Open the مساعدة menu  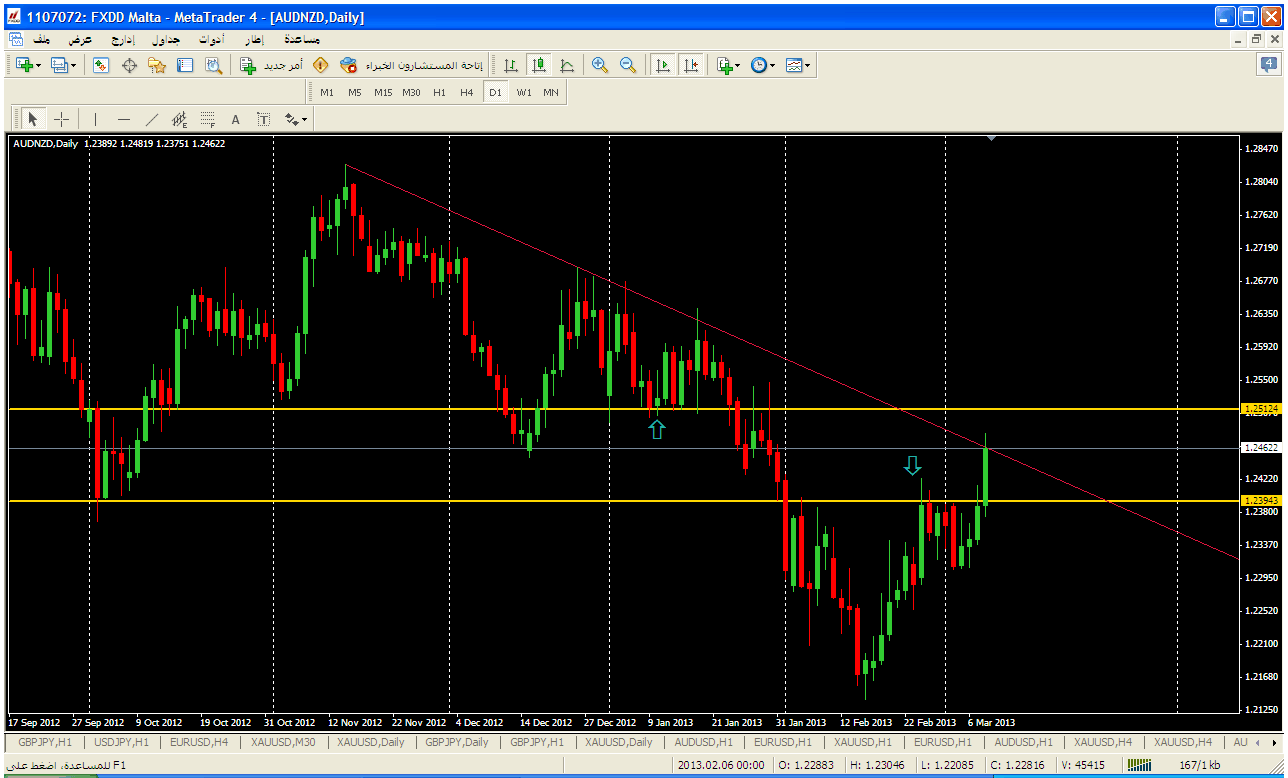click(x=302, y=39)
